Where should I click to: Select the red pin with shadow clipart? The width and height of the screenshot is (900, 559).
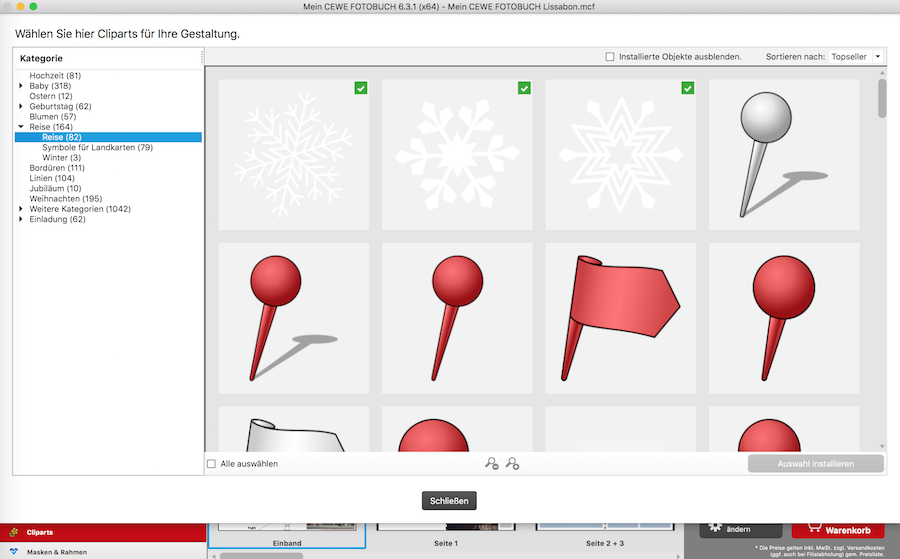tap(294, 319)
